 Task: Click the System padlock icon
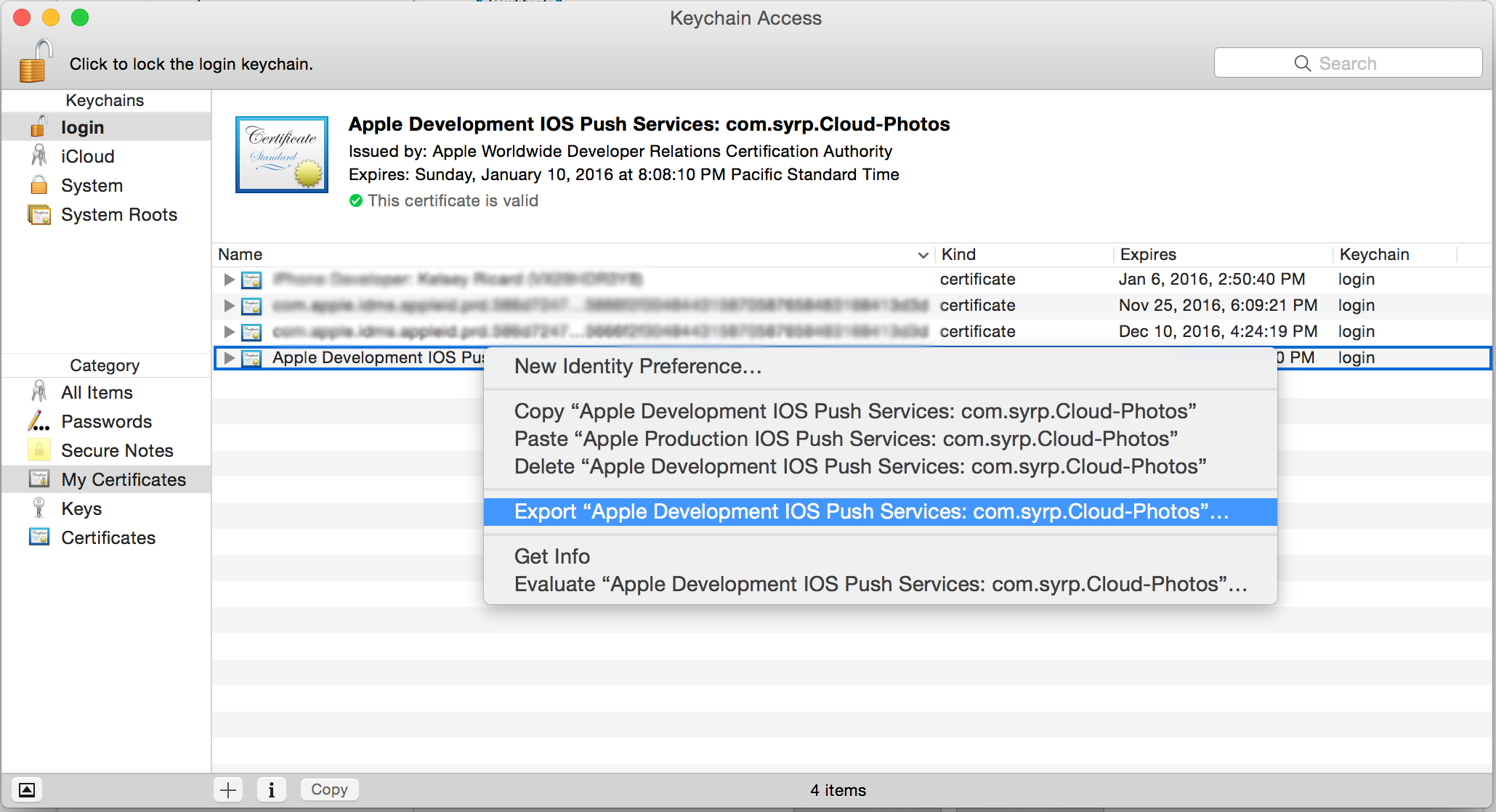39,184
